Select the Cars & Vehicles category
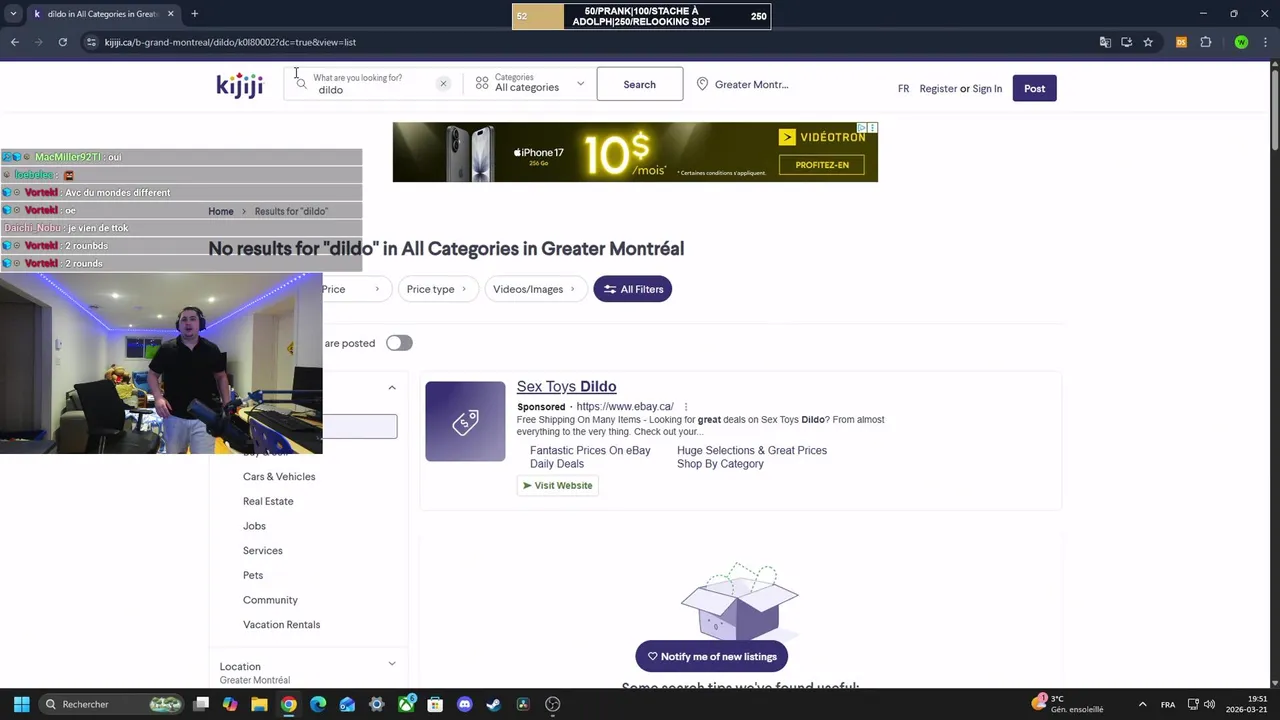Screen dimensions: 1280x720 [279, 477]
